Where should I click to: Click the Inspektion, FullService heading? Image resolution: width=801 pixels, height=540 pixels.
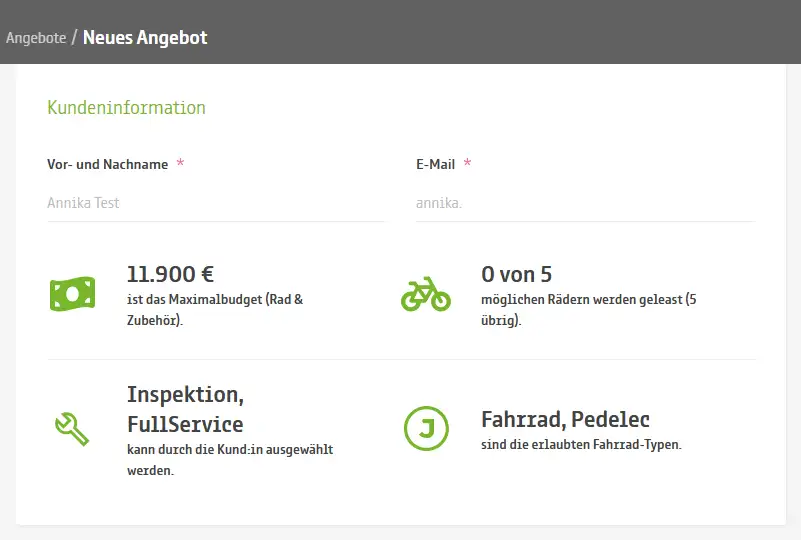pyautogui.click(x=185, y=408)
